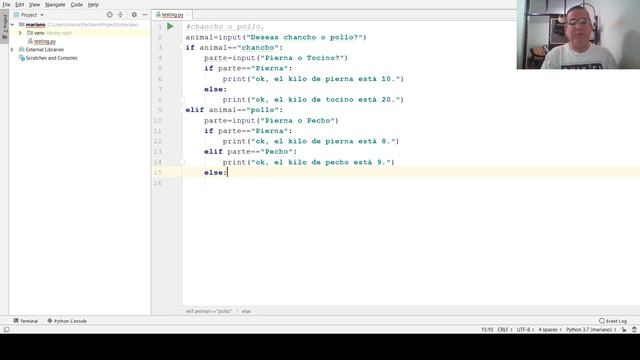Toggle code fold marker at line 8
This screenshot has width=640, height=360.
(x=182, y=100)
